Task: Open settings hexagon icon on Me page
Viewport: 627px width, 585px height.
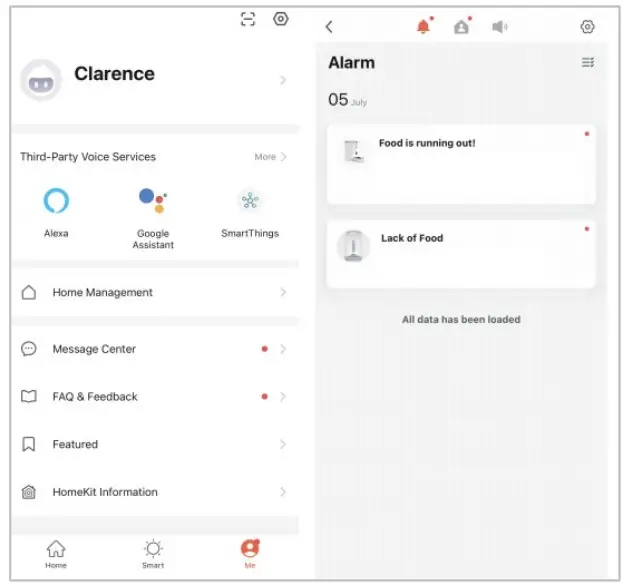Action: point(281,18)
